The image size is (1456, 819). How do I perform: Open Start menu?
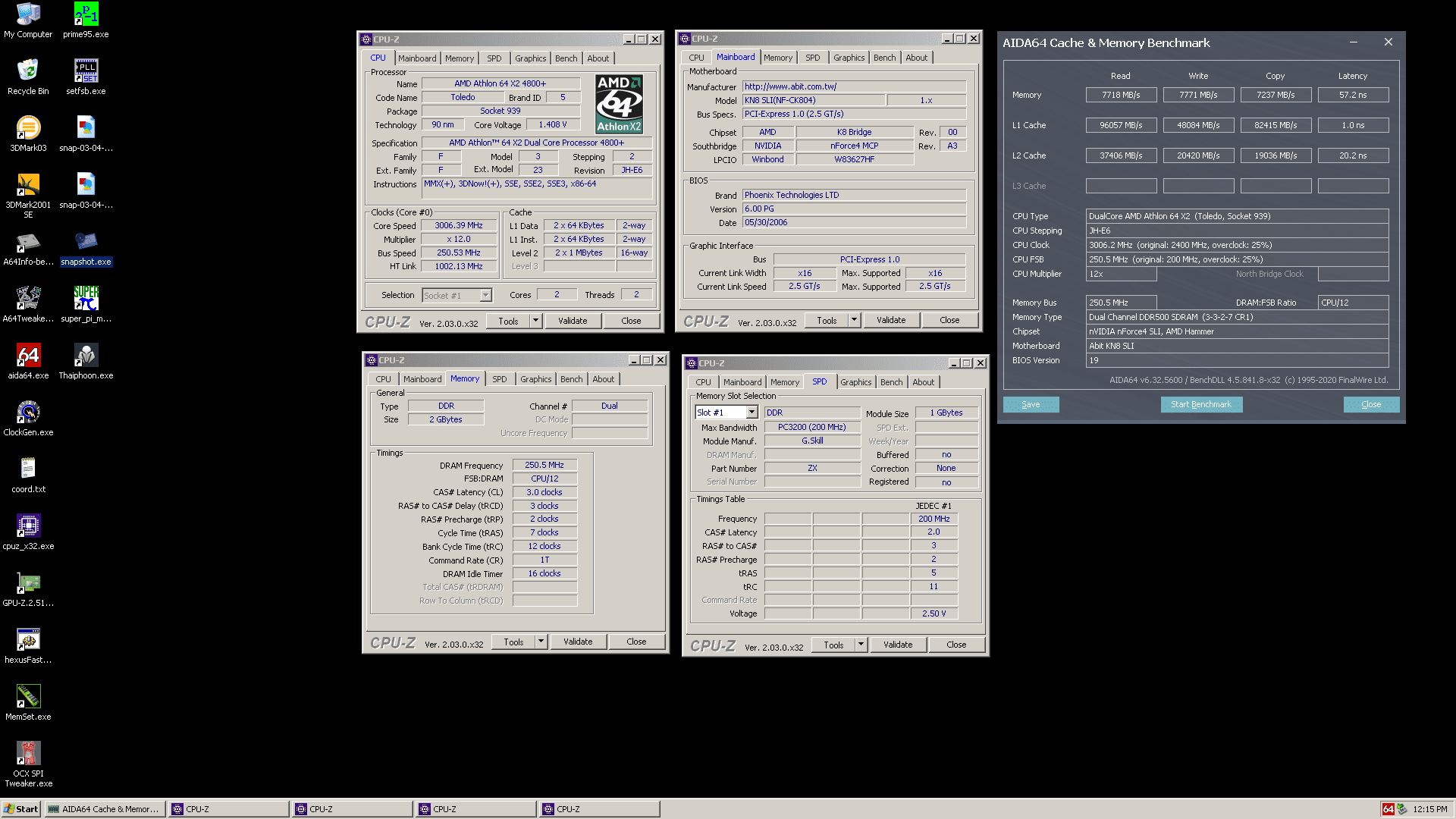coord(20,809)
